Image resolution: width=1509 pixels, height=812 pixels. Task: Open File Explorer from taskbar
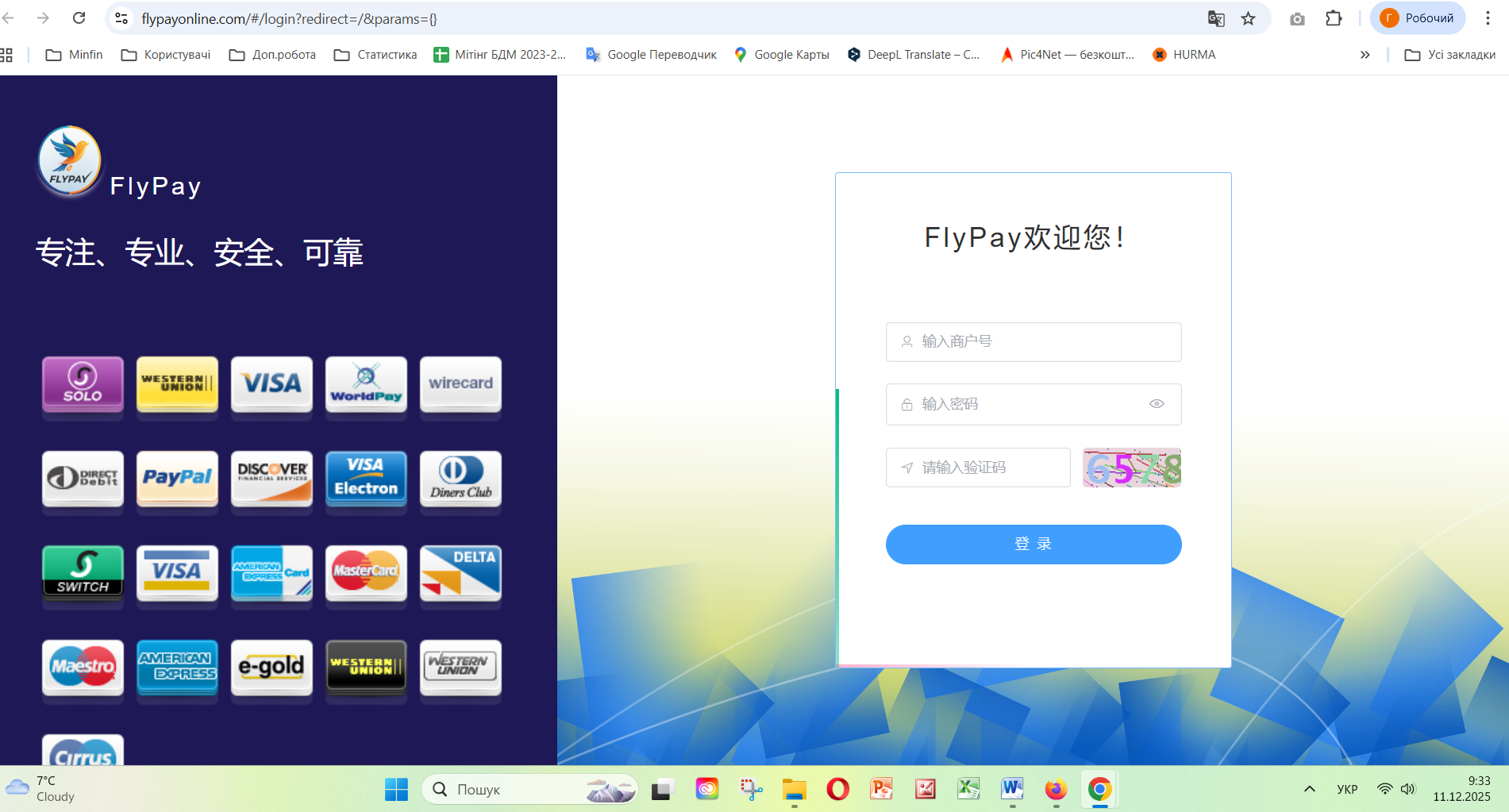coord(794,790)
